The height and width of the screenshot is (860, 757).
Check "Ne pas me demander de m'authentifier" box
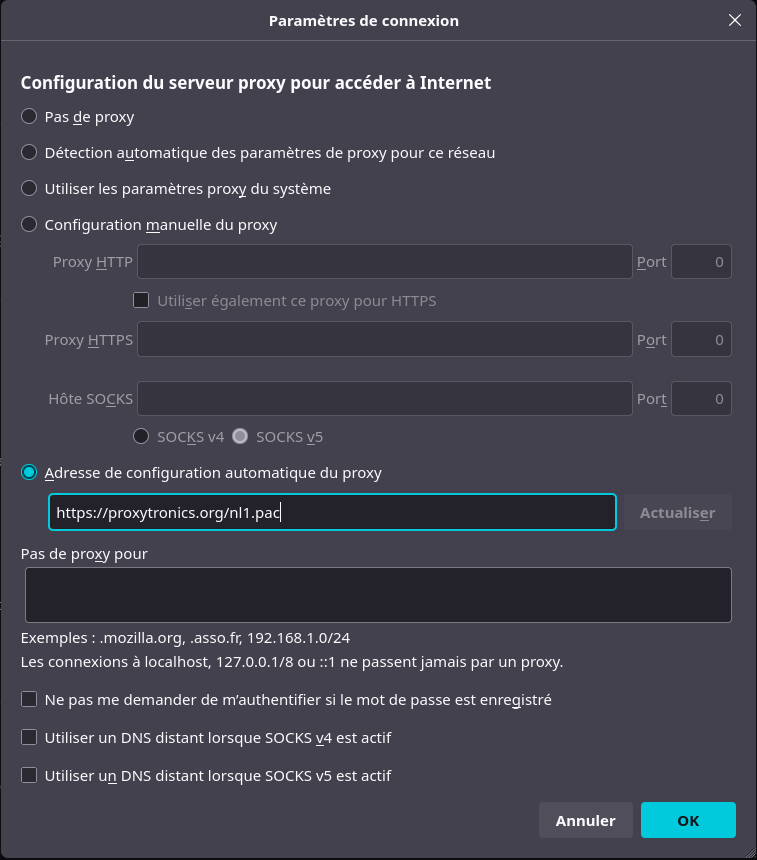tap(30, 700)
